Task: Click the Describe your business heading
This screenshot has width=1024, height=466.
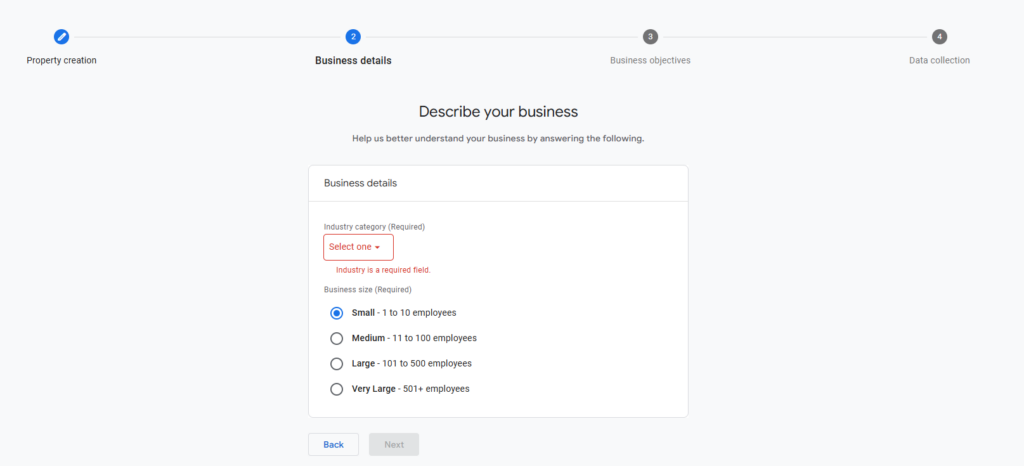Action: point(498,112)
